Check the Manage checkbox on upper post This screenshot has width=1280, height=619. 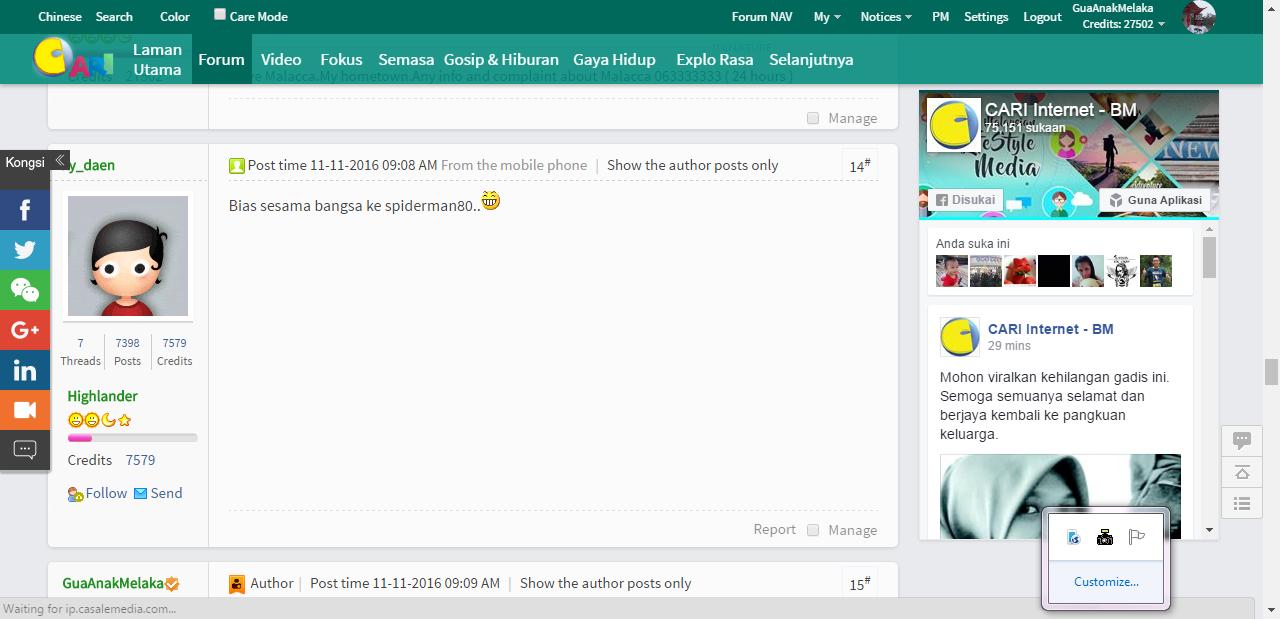pos(813,118)
